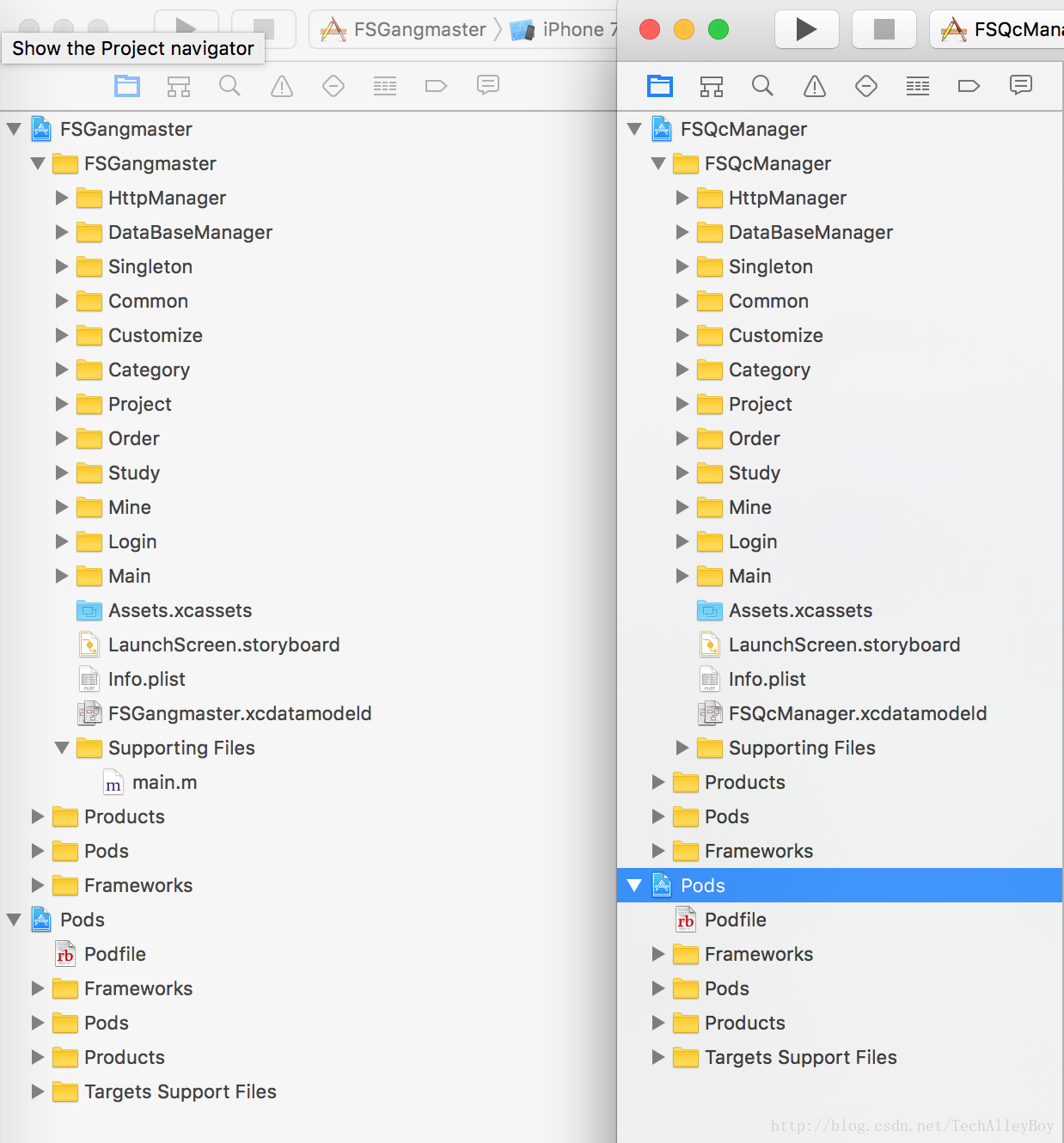Open Issue navigator in FSGangmaster window
This screenshot has width=1064, height=1143.
pyautogui.click(x=282, y=86)
